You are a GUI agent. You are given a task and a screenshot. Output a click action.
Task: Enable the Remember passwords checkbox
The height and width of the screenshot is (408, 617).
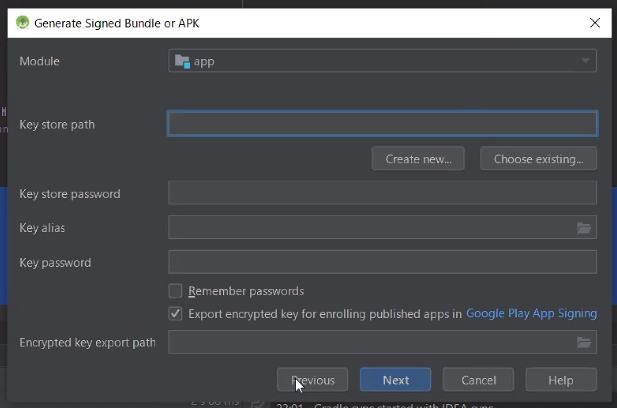click(175, 291)
